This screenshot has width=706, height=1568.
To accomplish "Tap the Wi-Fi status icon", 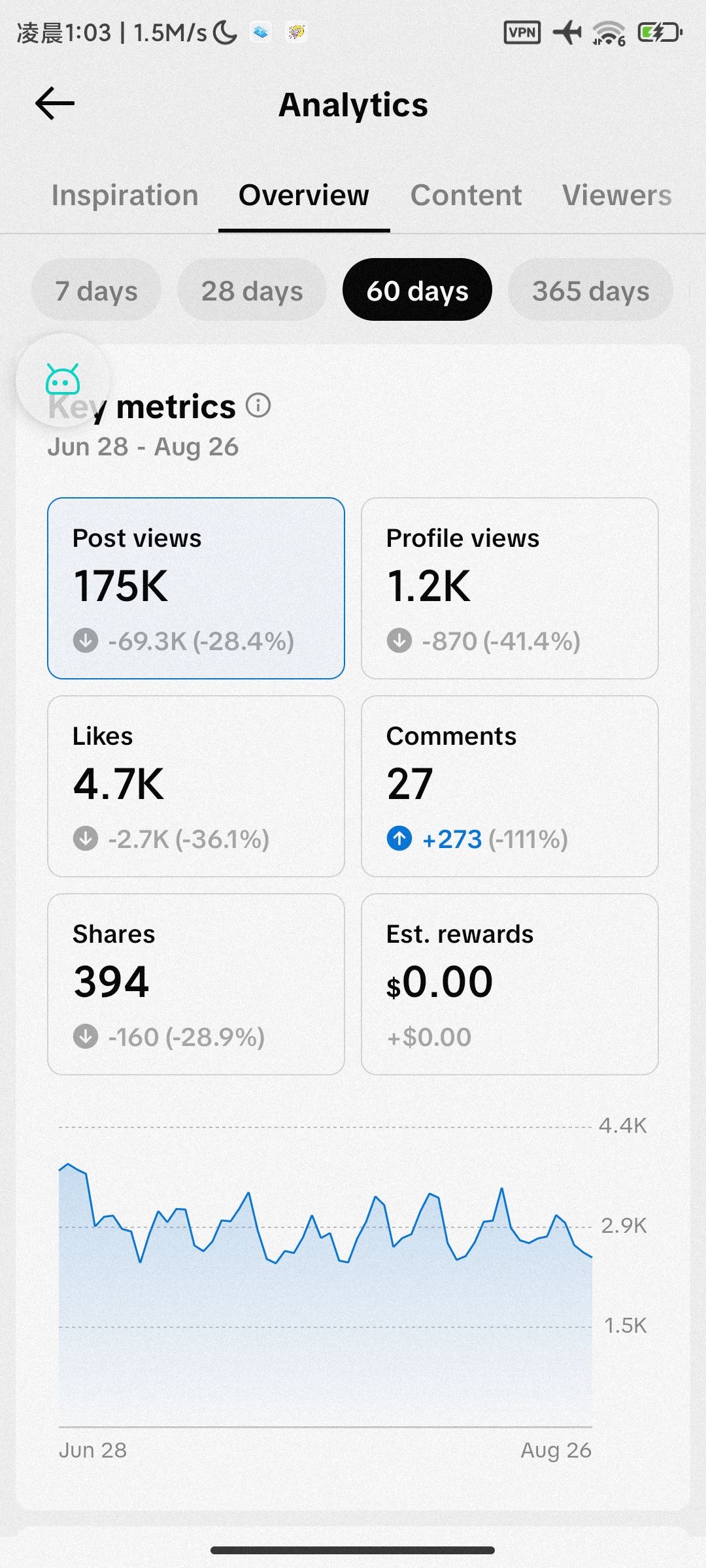I will (609, 32).
